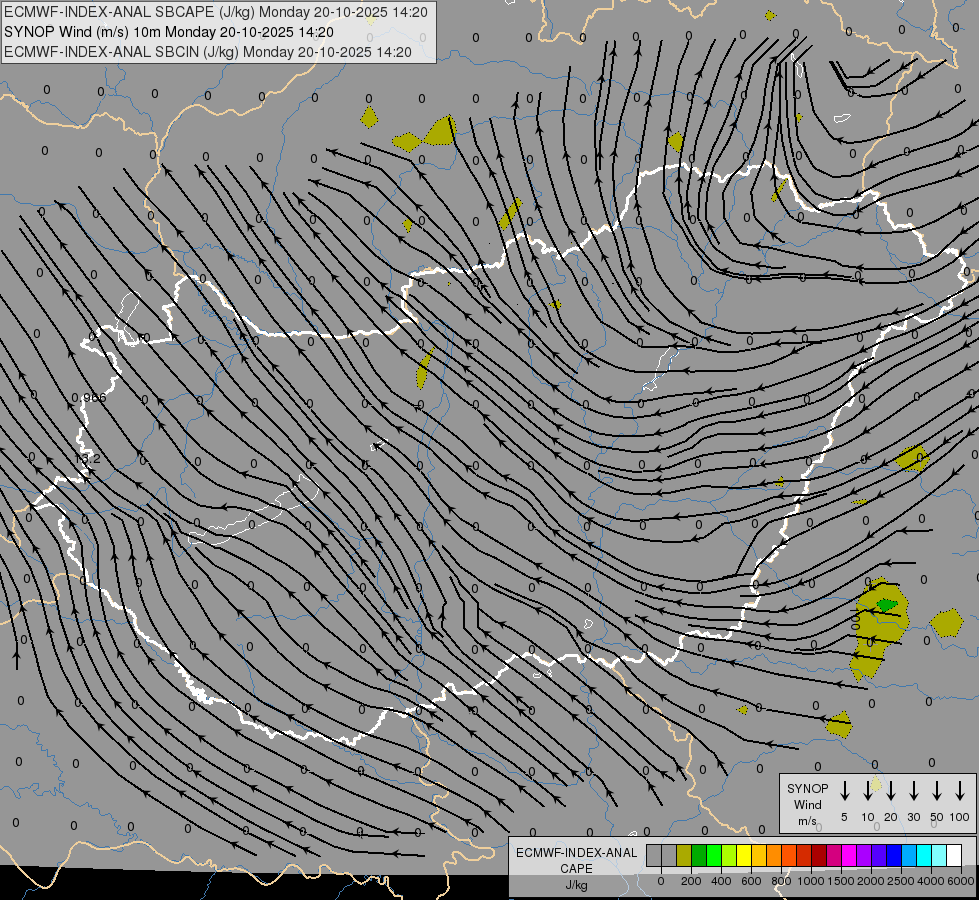Click the 200 label in CAPE legend
The height and width of the screenshot is (900, 979).
coord(691,881)
